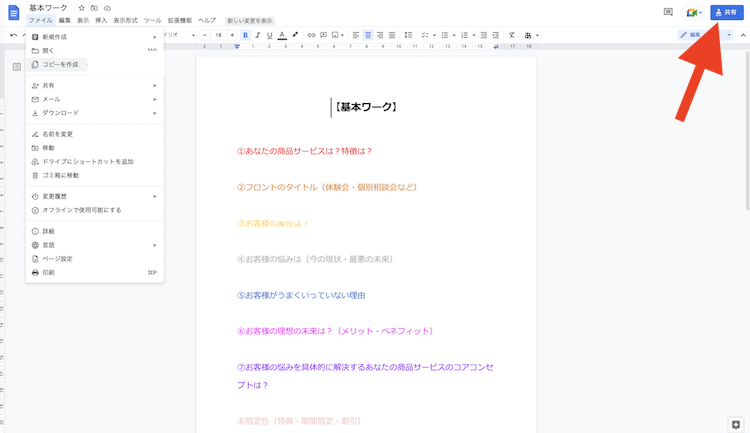This screenshot has width=750, height=433.
Task: Star the document 基本ワーク
Action: click(x=81, y=8)
